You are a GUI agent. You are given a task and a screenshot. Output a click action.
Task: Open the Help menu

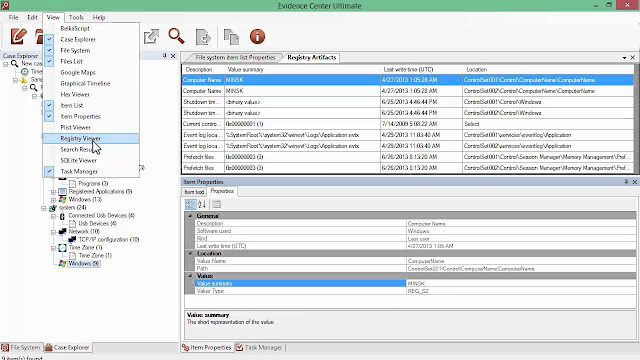pos(99,17)
